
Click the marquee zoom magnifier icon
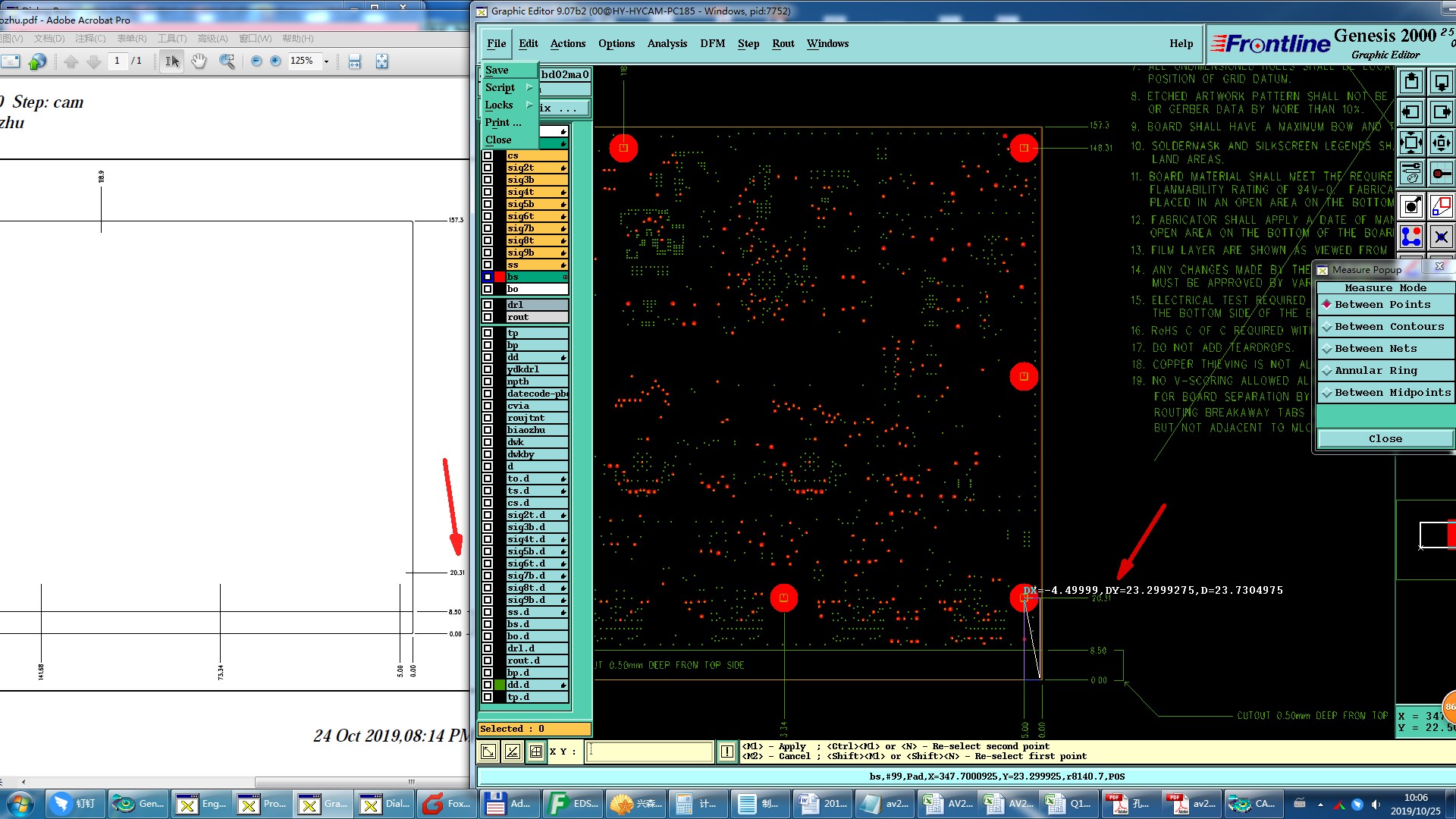tap(226, 61)
